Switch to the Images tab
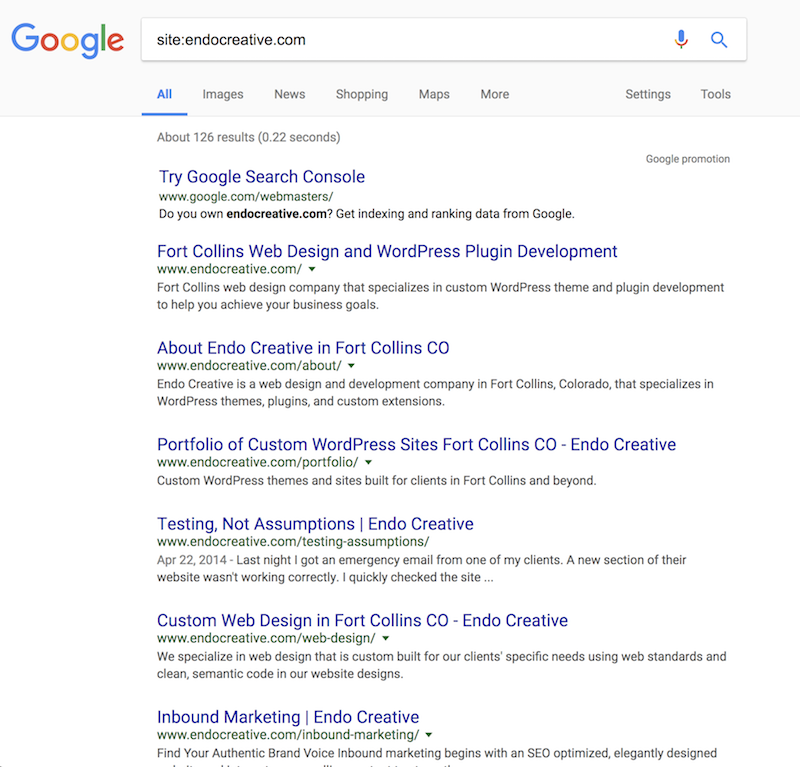 pyautogui.click(x=223, y=94)
